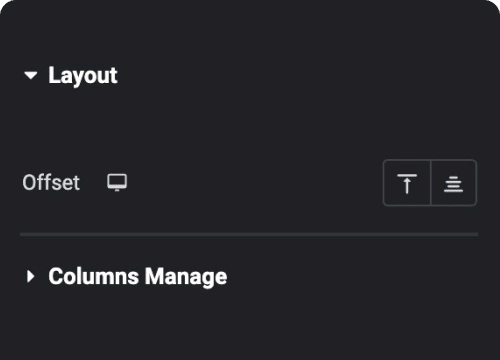
Task: Toggle device view beside Offset label
Action: tap(117, 182)
